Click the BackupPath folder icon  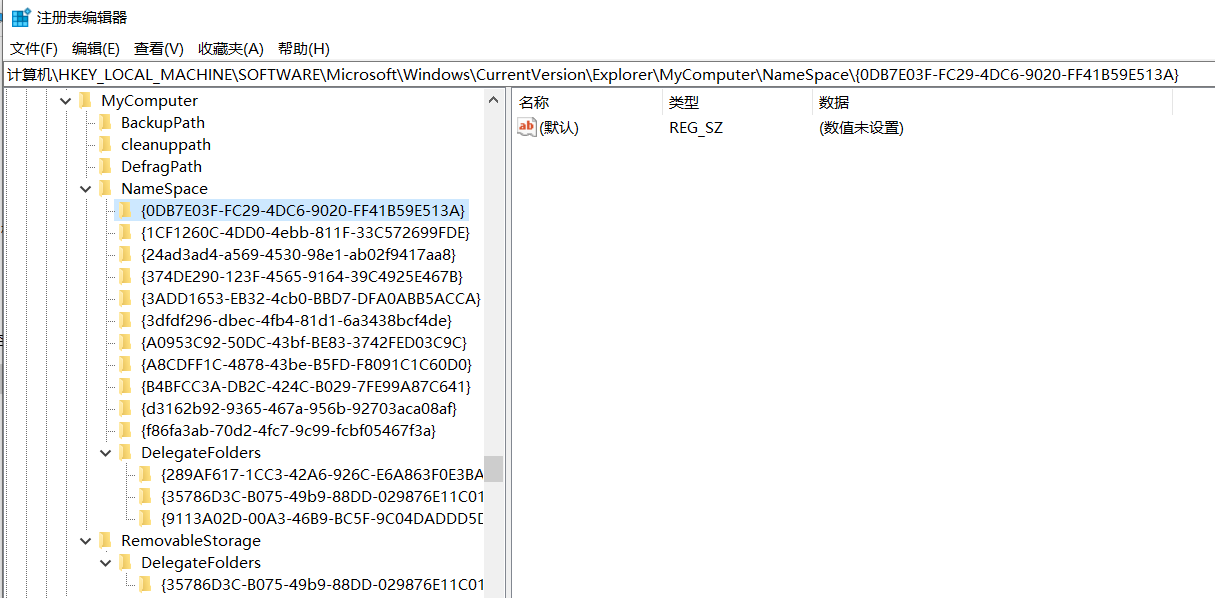[x=105, y=122]
